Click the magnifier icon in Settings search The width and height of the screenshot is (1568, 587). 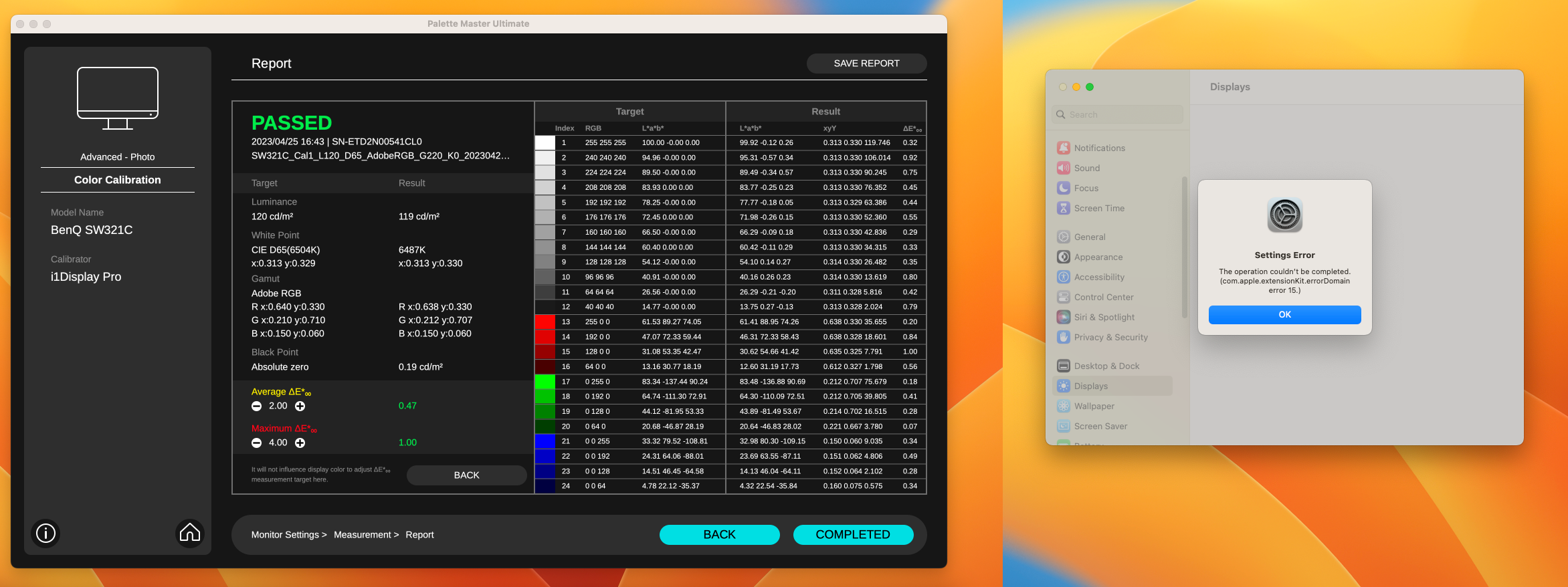pyautogui.click(x=1061, y=115)
